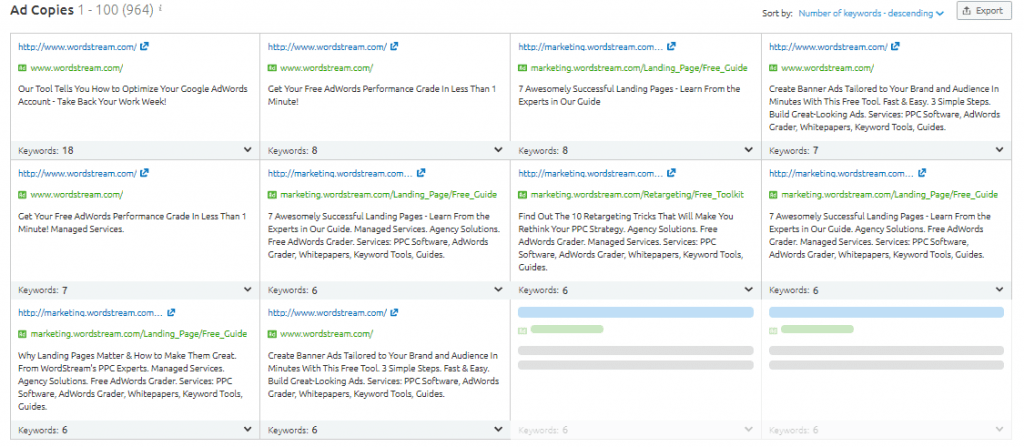Click 'Why Landing Pages Matter & How to Make Them Great' text
Screen dimensions: 1024x447
(x=131, y=381)
